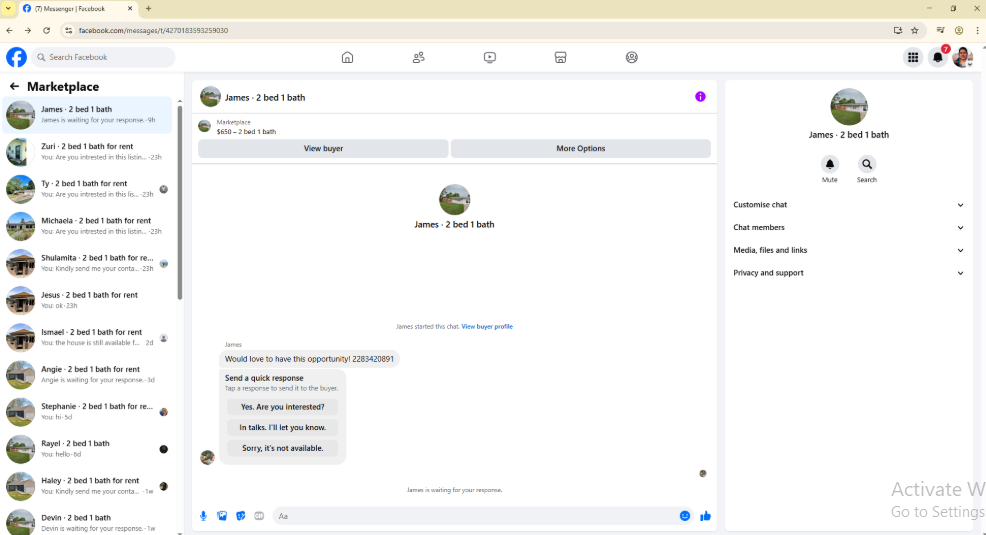Reload the browser page
This screenshot has width=986, height=535.
pos(47,30)
